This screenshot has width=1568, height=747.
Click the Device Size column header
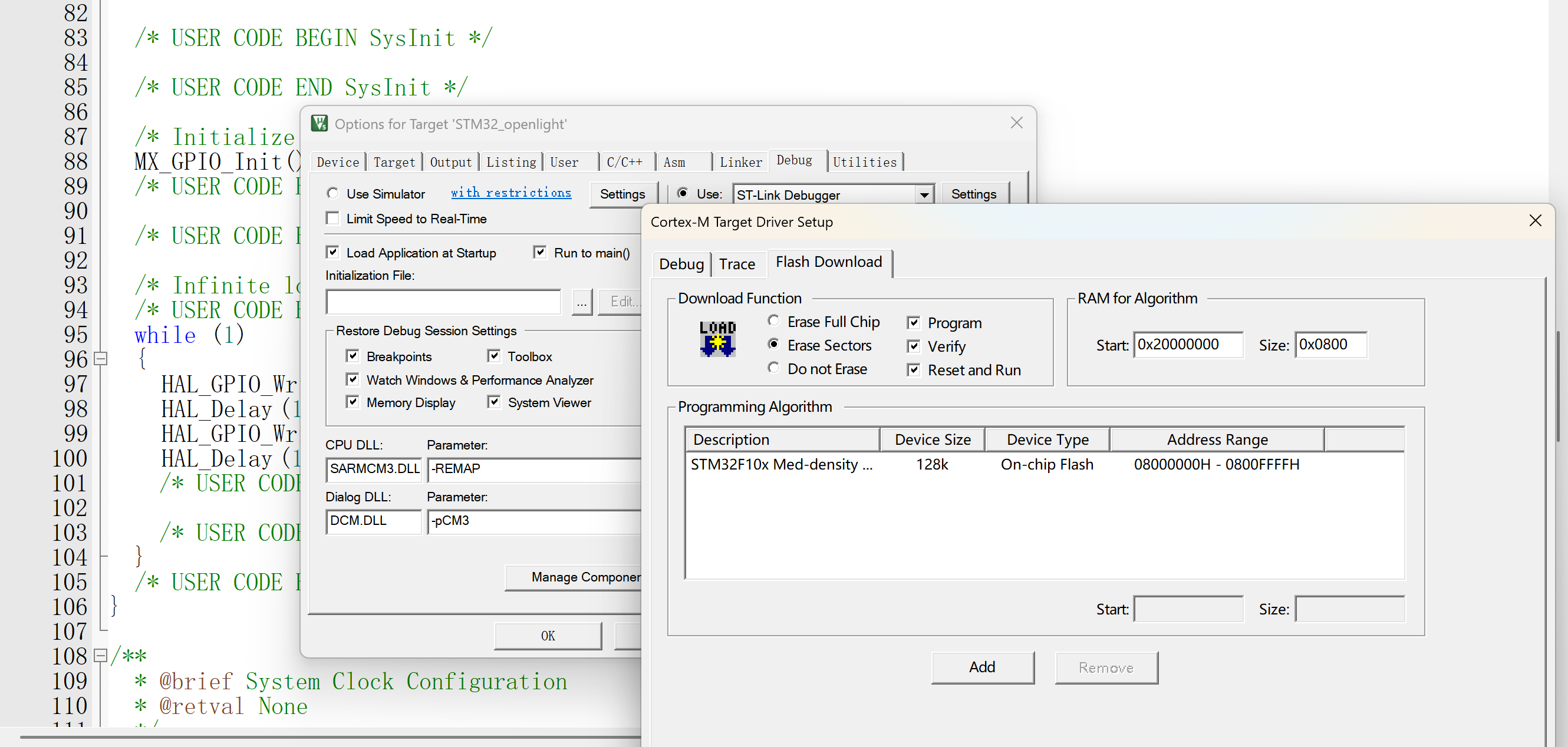click(933, 439)
